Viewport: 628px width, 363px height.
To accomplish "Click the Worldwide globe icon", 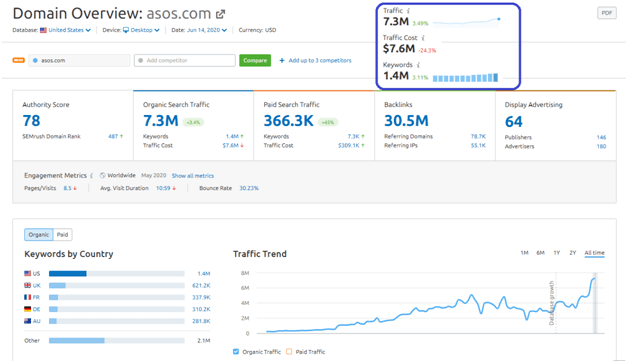I will tap(103, 175).
